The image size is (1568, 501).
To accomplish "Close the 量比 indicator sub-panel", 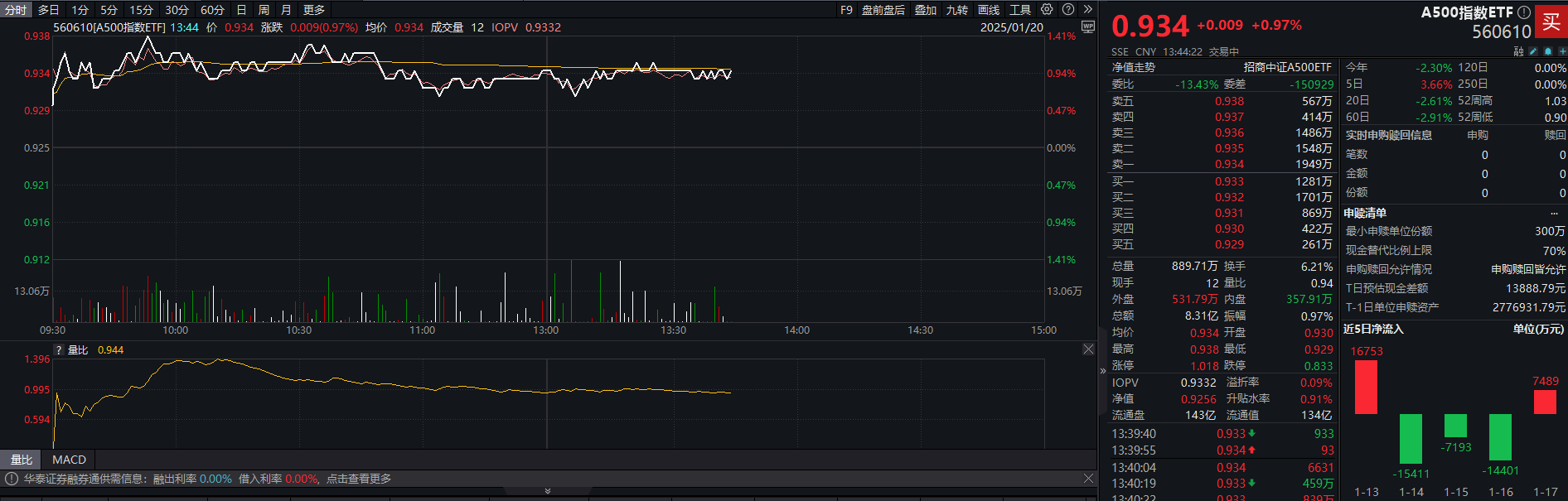I will click(x=1088, y=349).
